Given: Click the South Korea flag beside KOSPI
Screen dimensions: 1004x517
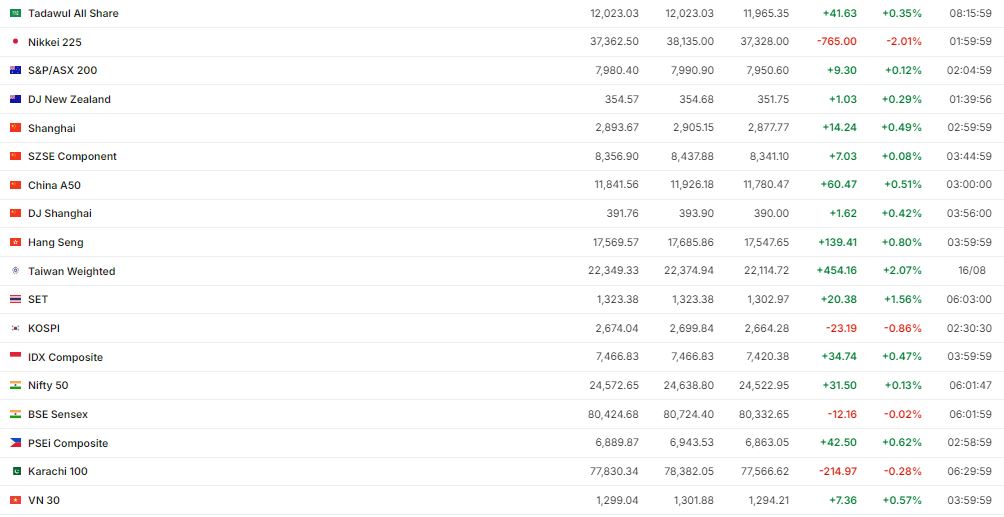Looking at the screenshot, I should tap(15, 328).
